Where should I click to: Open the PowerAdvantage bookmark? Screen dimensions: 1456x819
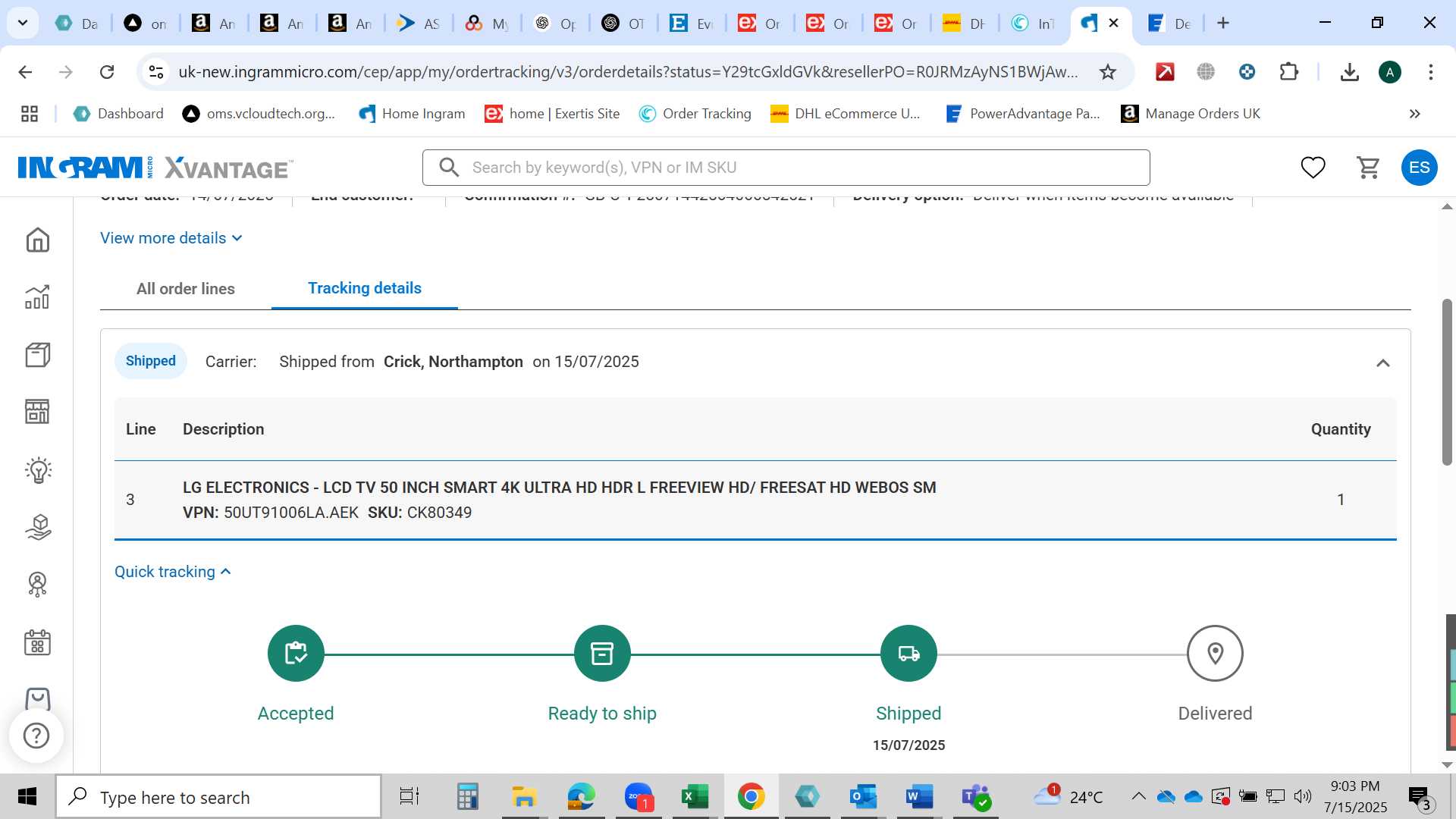(x=1023, y=114)
